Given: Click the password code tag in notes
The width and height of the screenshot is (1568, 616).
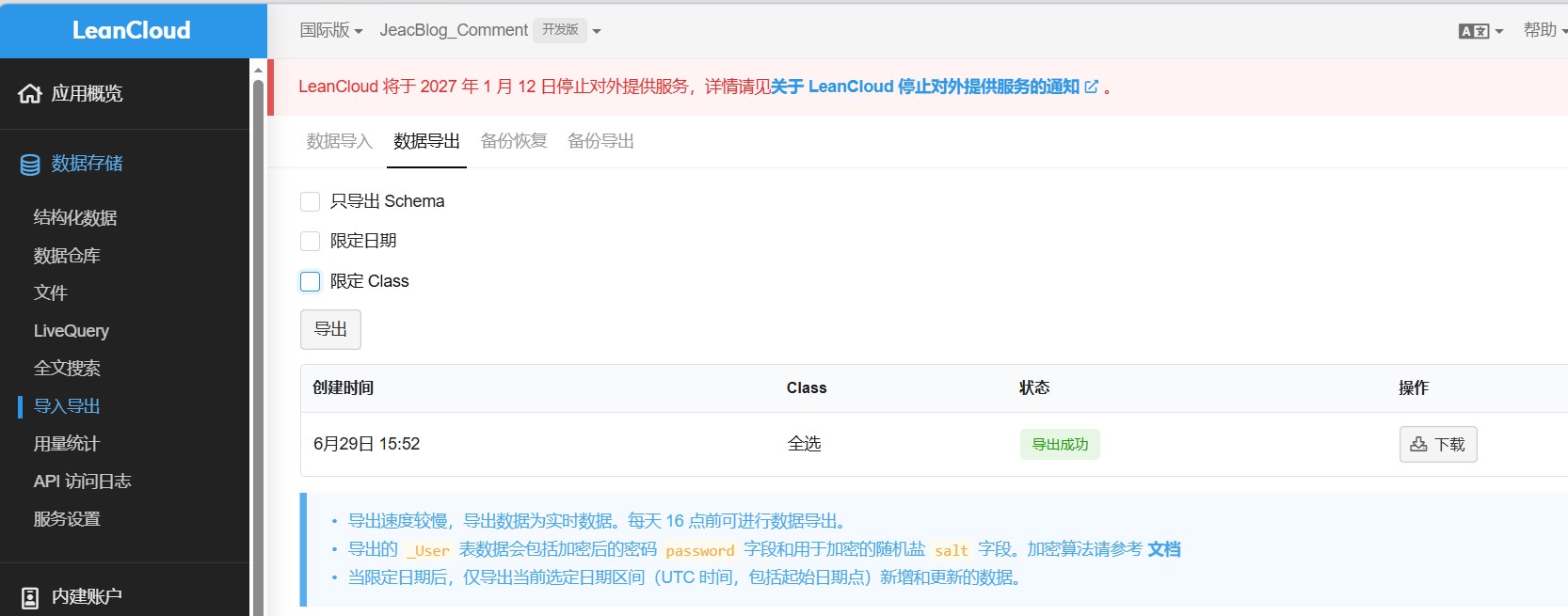Looking at the screenshot, I should click(700, 550).
